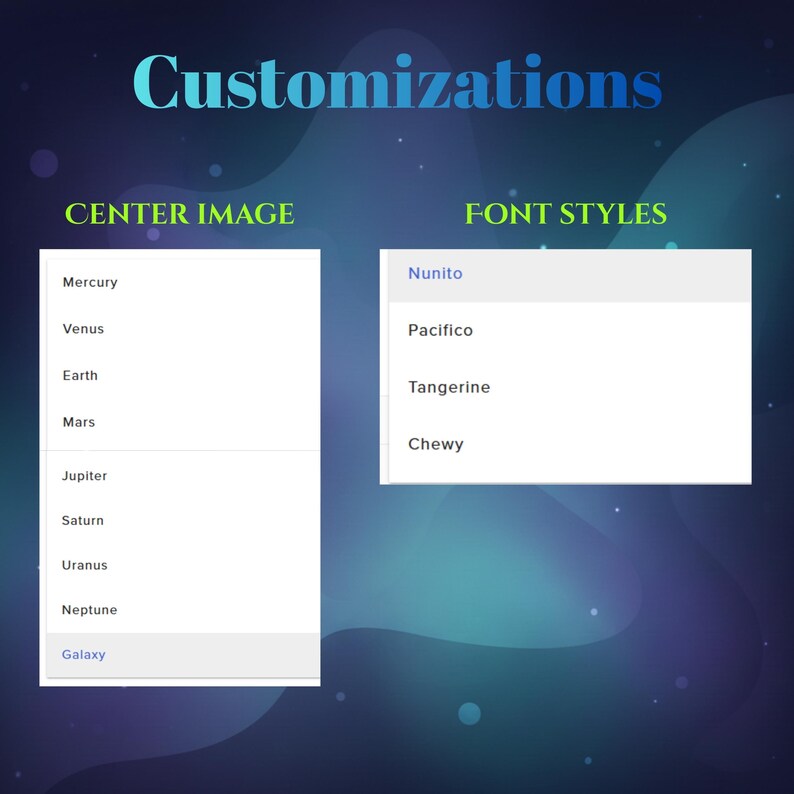This screenshot has height=794, width=794.
Task: Choose the Neptune option
Action: pyautogui.click(x=183, y=610)
